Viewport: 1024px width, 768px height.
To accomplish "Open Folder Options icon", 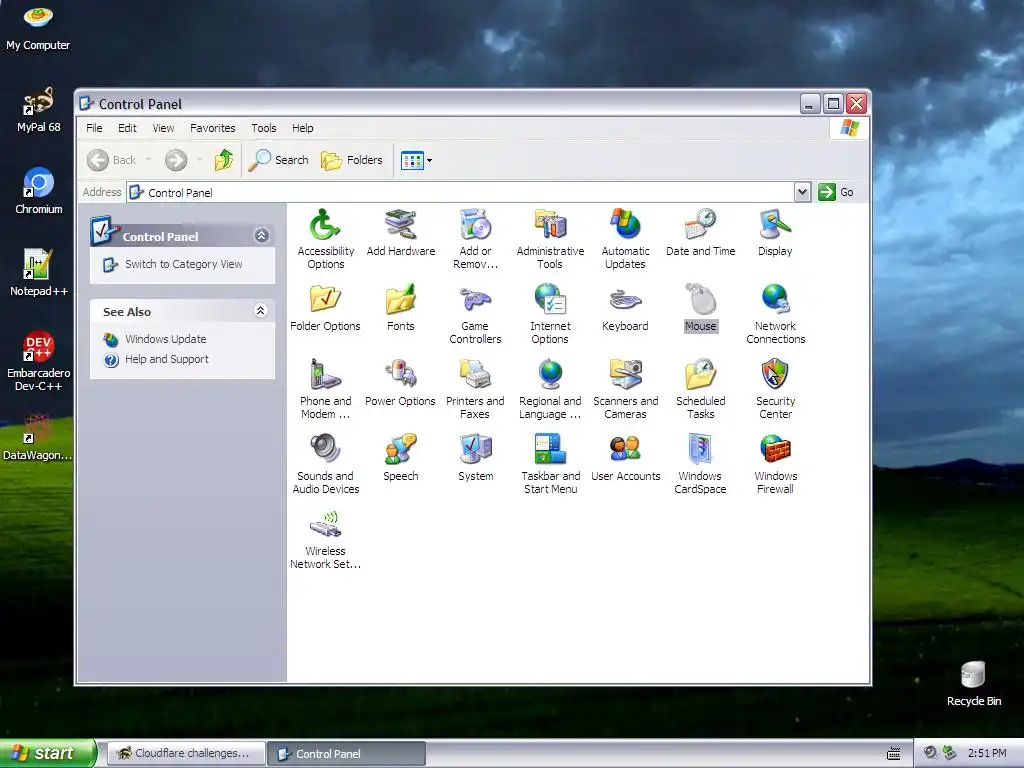I will (x=325, y=300).
